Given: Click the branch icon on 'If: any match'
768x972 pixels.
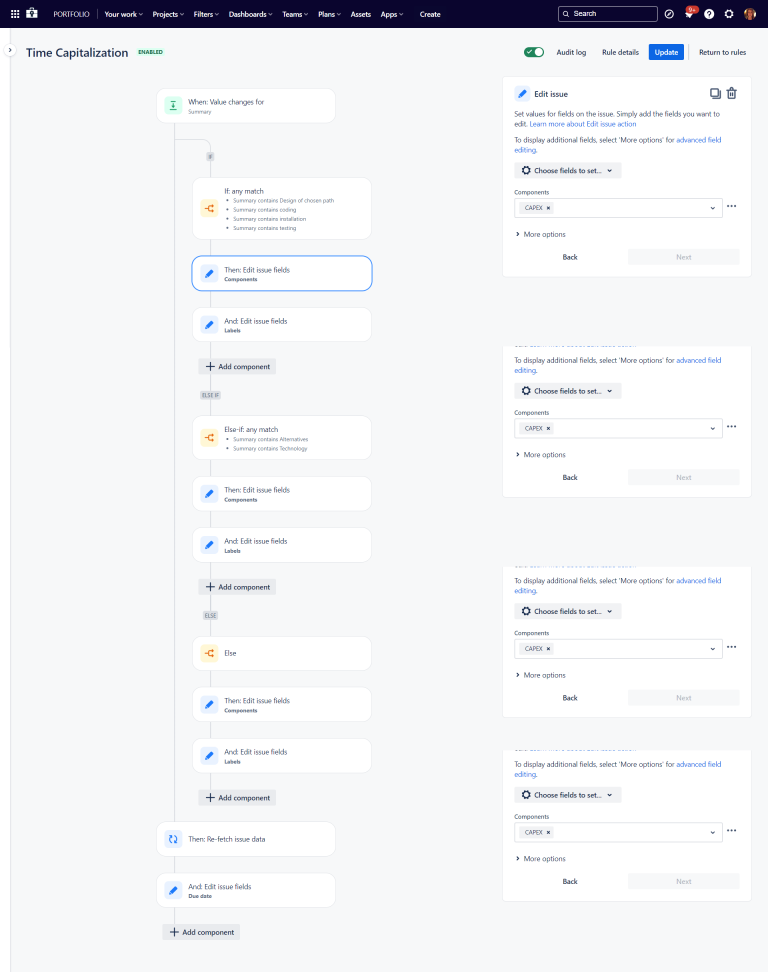Looking at the screenshot, I should pyautogui.click(x=208, y=208).
